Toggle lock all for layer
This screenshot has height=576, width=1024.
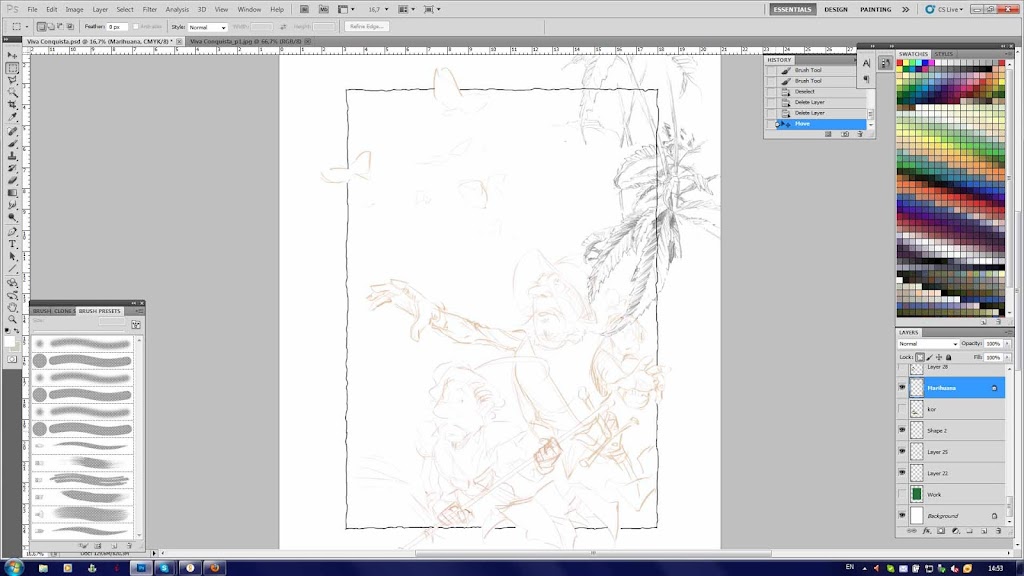pyautogui.click(x=949, y=357)
